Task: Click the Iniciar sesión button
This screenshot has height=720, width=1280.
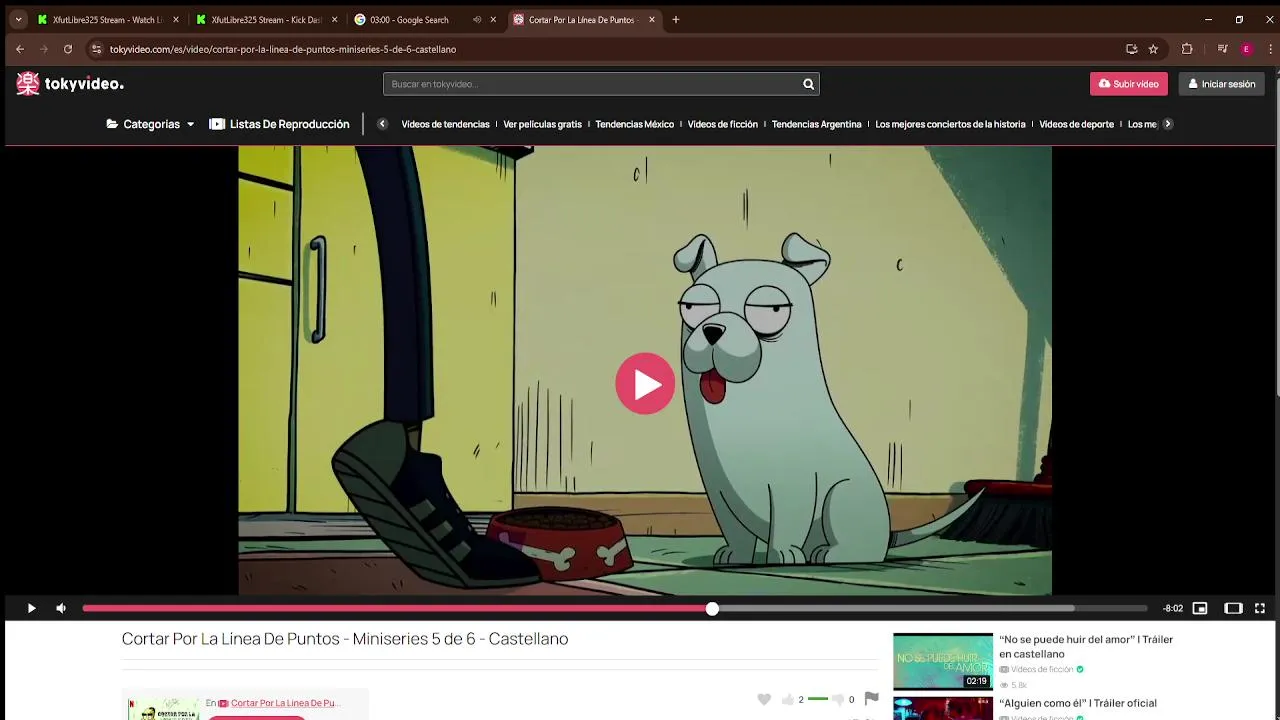Action: click(1221, 84)
